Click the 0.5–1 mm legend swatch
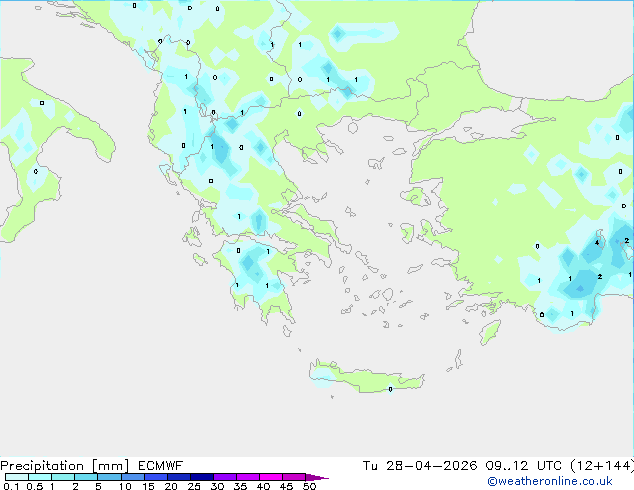 point(40,477)
